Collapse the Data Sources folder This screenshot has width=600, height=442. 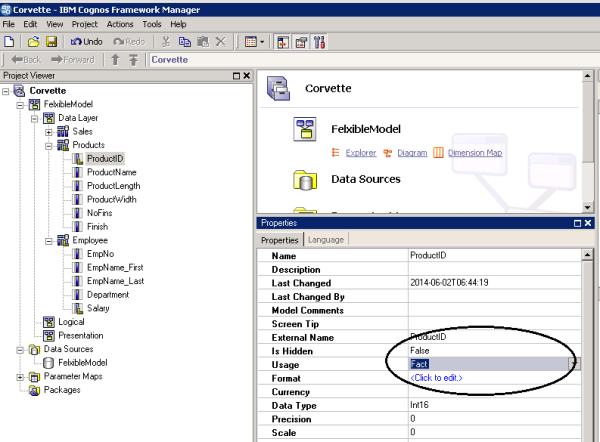pyautogui.click(x=20, y=350)
